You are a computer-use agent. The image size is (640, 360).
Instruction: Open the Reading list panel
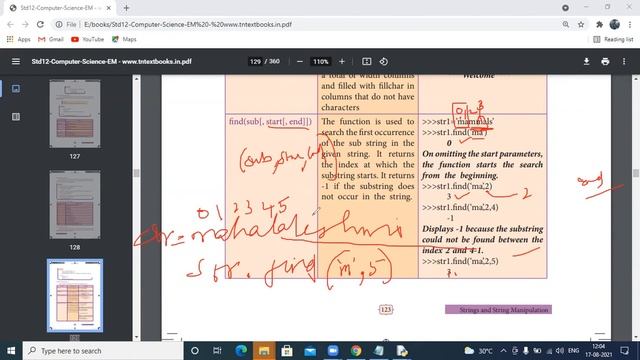tap(613, 39)
